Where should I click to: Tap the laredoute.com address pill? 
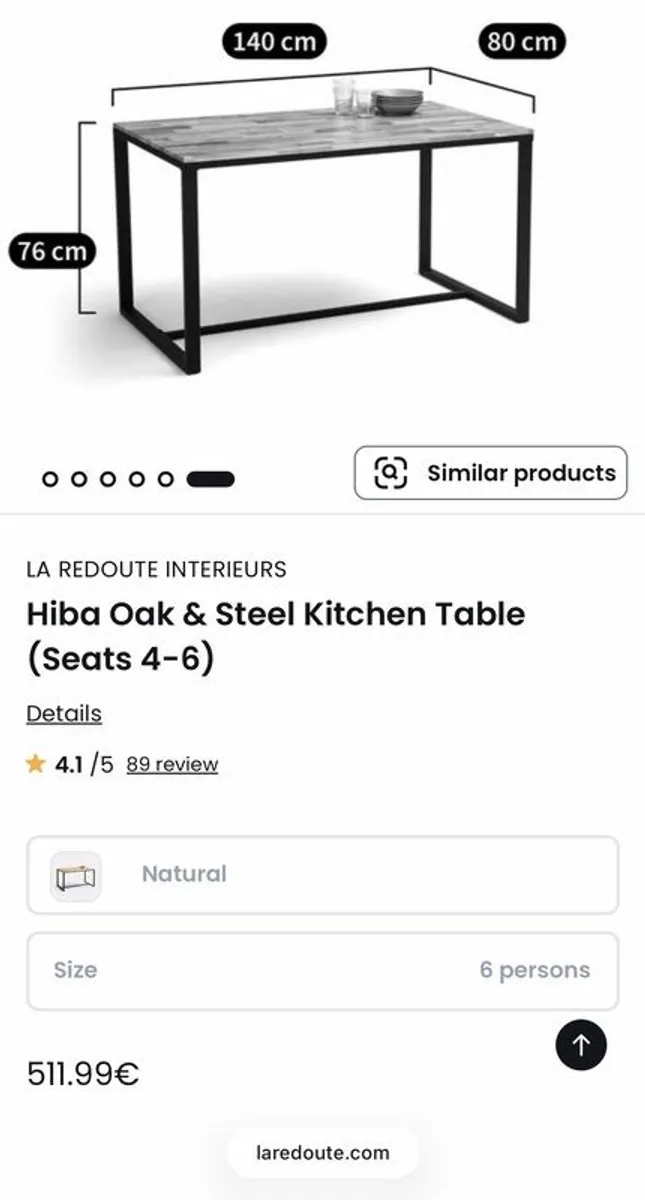coord(322,1152)
